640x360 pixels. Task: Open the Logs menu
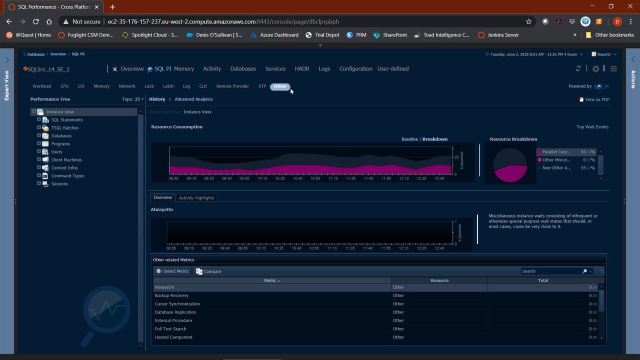[324, 69]
